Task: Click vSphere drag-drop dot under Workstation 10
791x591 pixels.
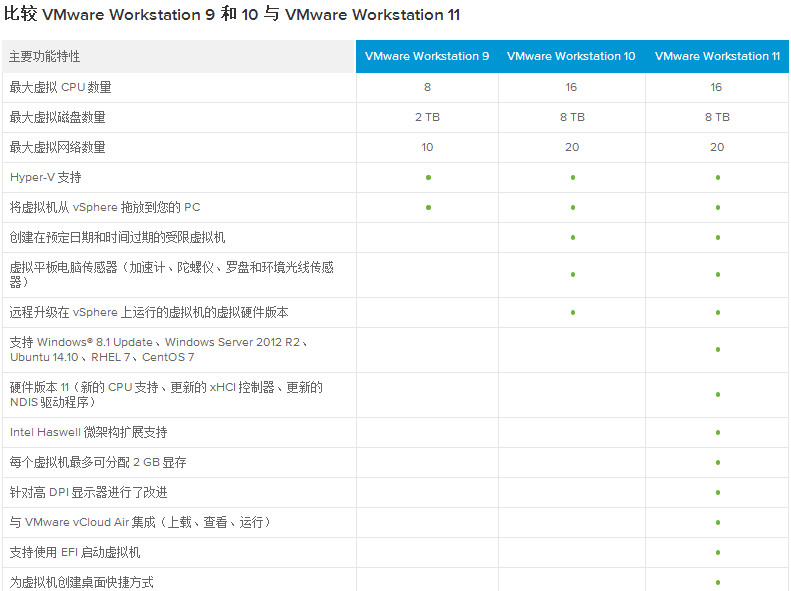Action: 573,207
